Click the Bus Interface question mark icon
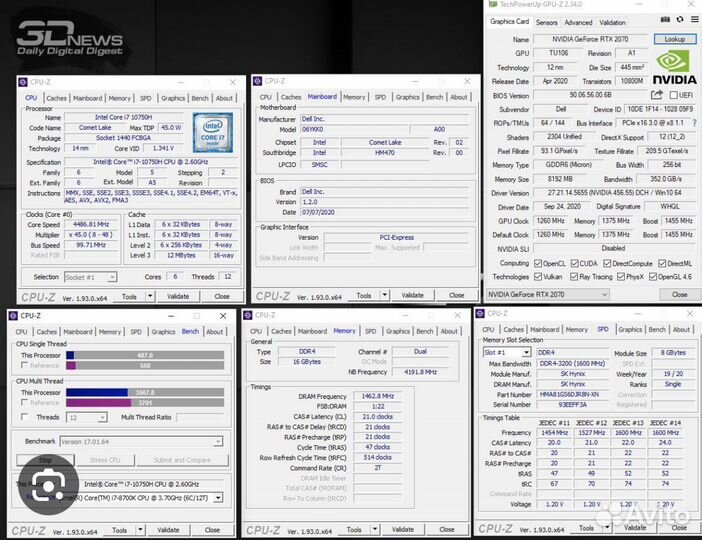The height and width of the screenshot is (540, 702). (x=694, y=123)
